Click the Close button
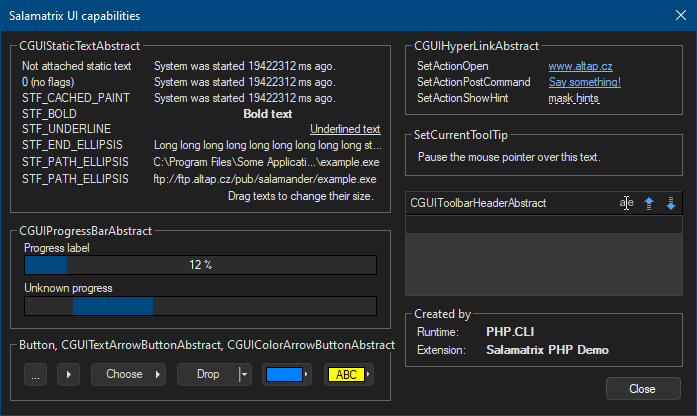Image resolution: width=697 pixels, height=416 pixels. (x=643, y=389)
